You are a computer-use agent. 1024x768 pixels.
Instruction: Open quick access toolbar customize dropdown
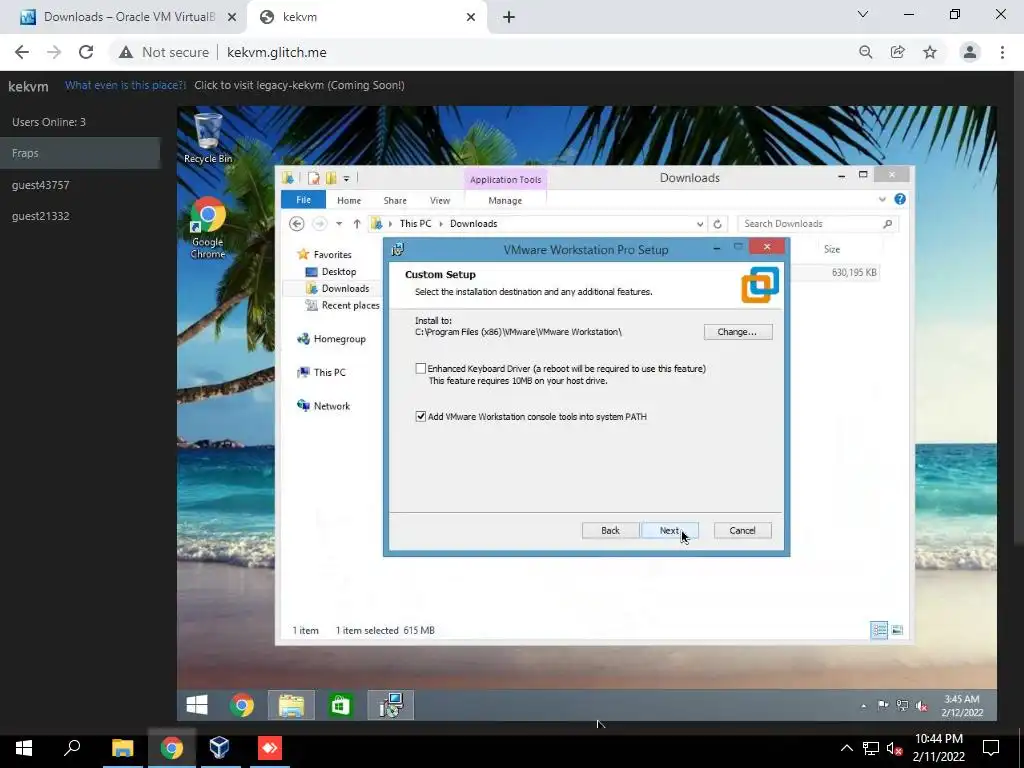pos(347,178)
